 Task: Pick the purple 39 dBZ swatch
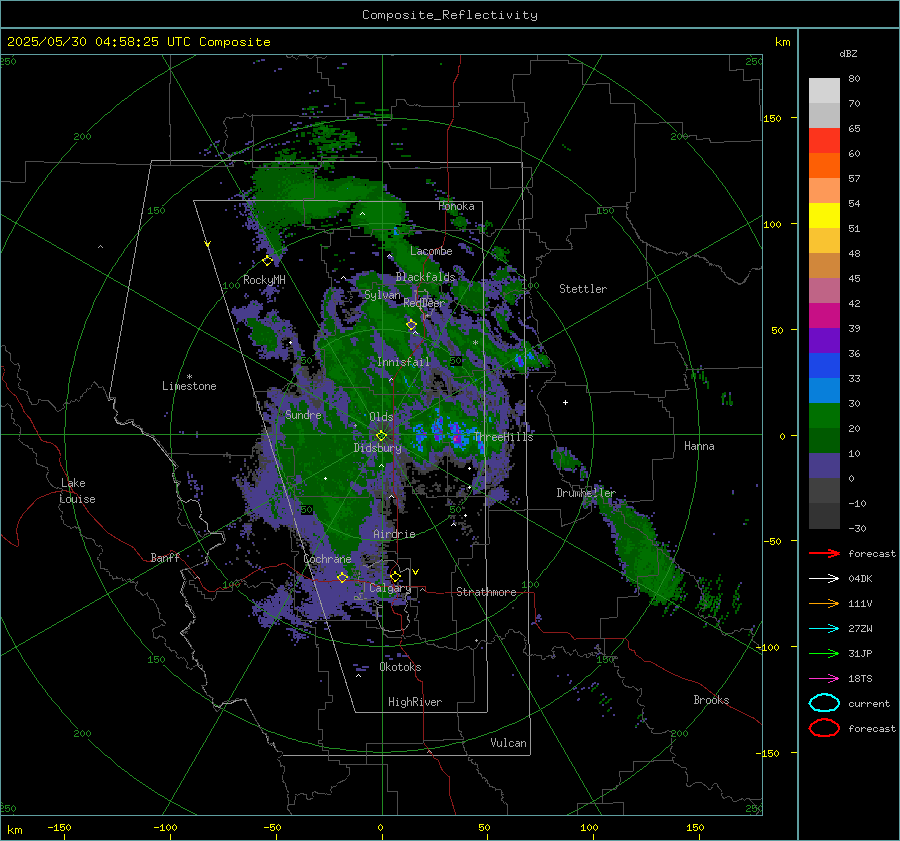click(x=824, y=340)
